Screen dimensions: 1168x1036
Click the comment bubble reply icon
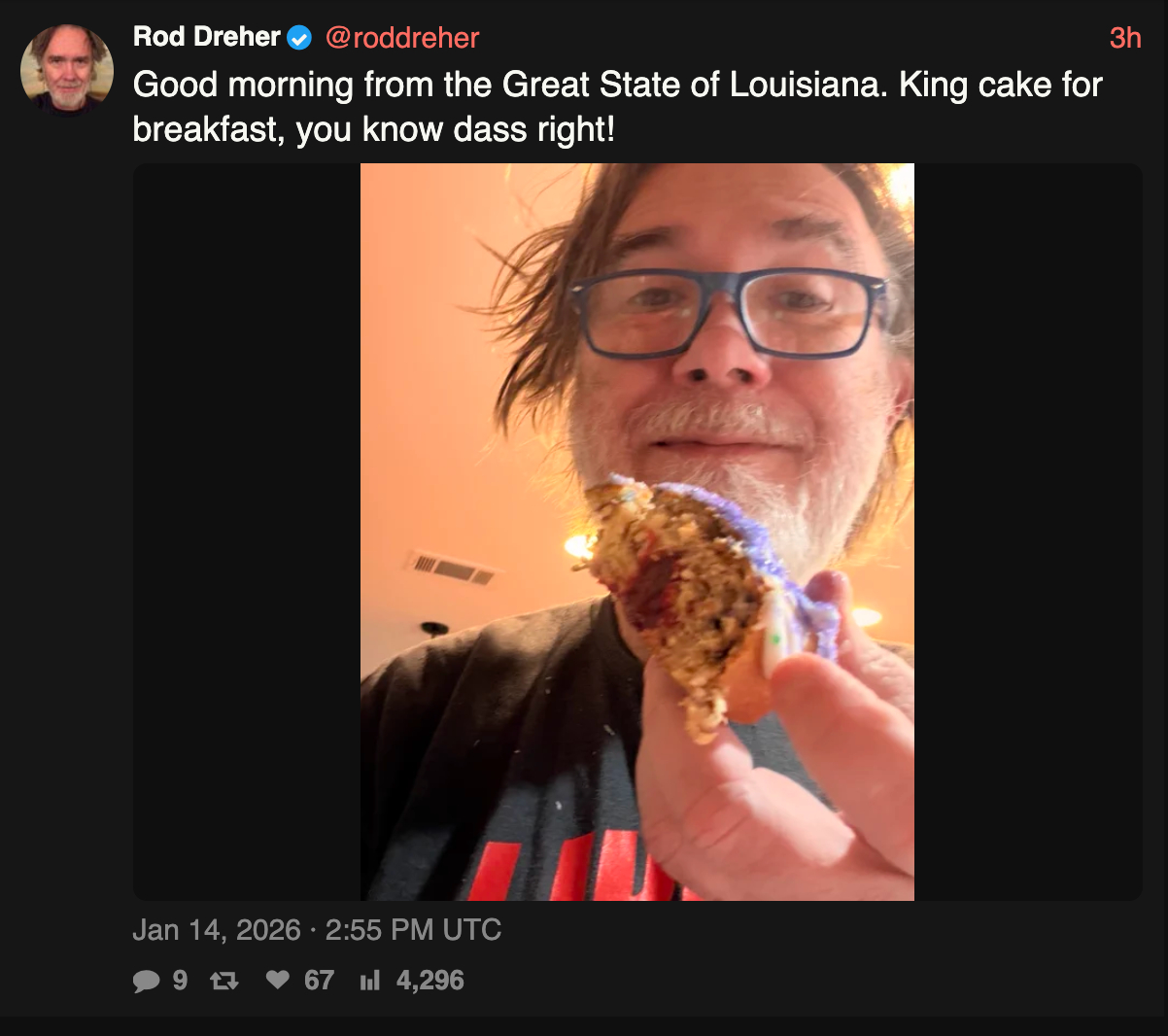click(146, 982)
